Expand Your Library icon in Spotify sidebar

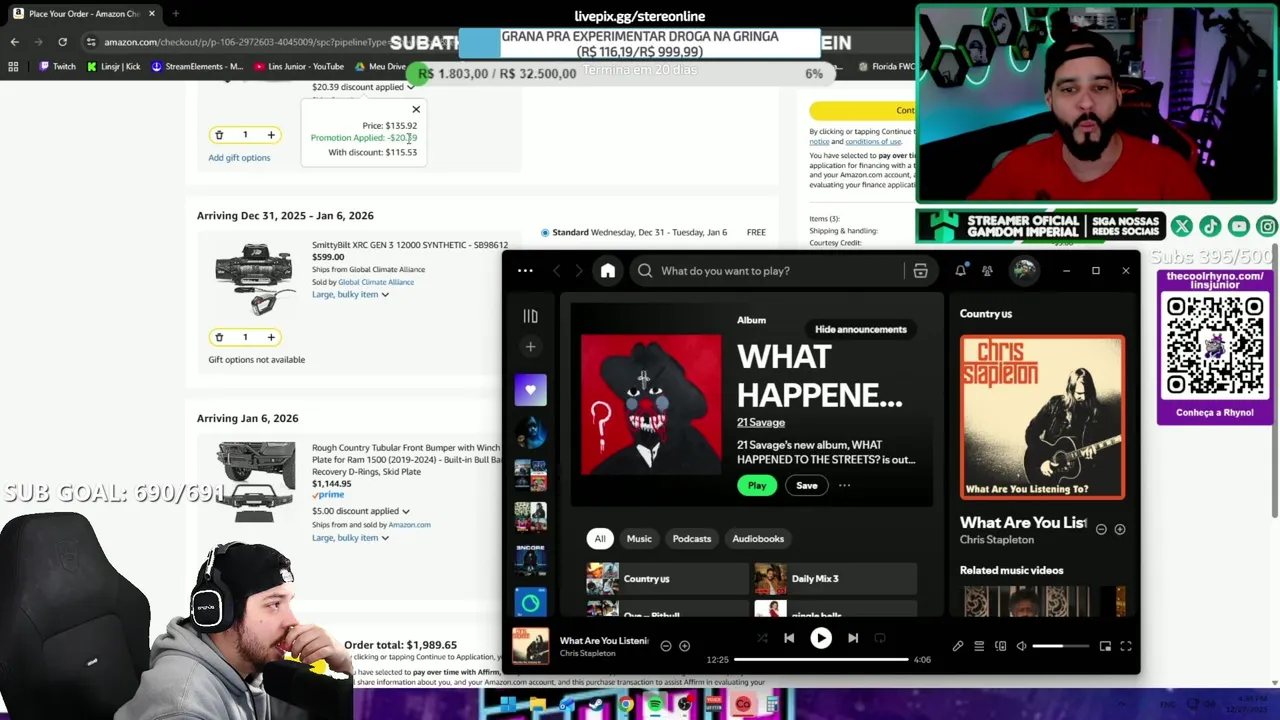pyautogui.click(x=530, y=316)
